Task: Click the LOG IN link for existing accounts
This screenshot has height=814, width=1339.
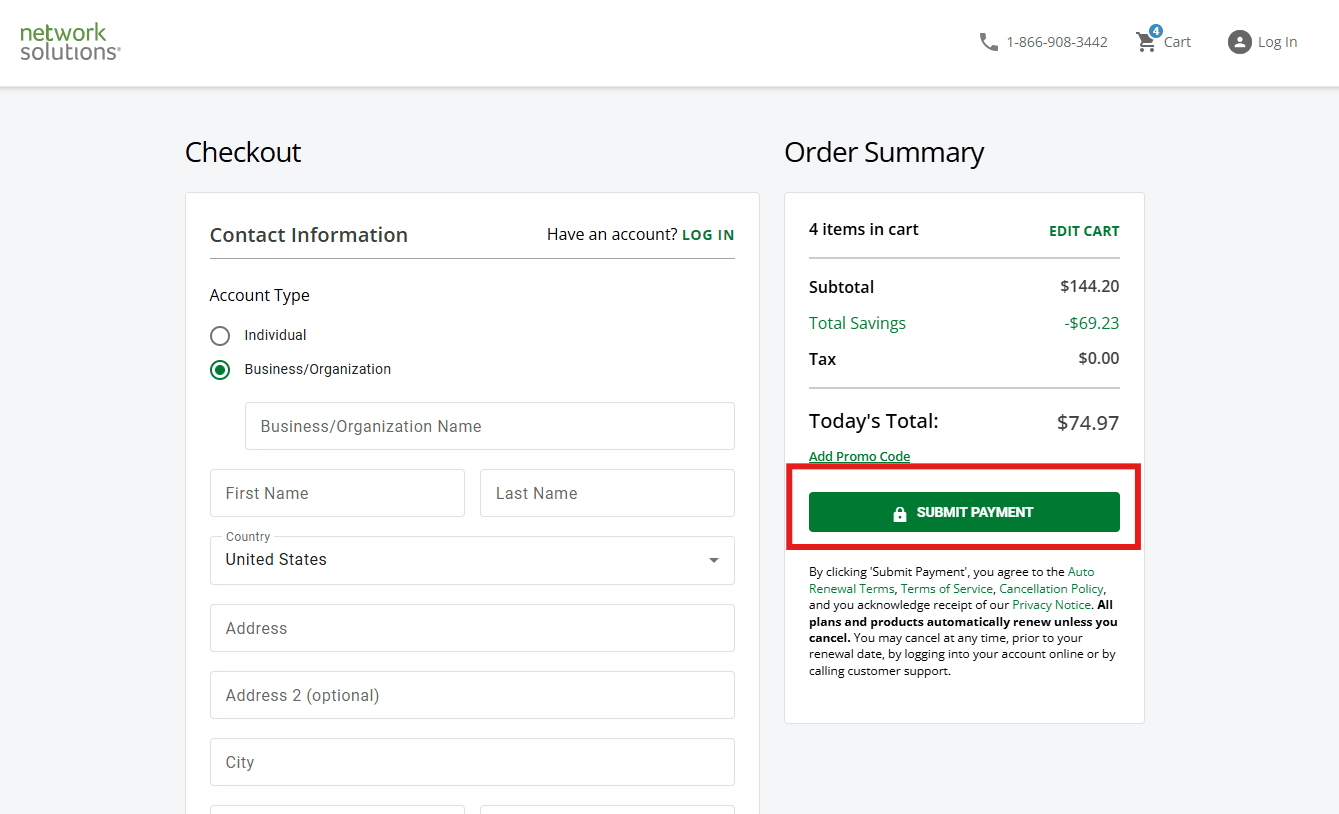Action: pos(708,234)
